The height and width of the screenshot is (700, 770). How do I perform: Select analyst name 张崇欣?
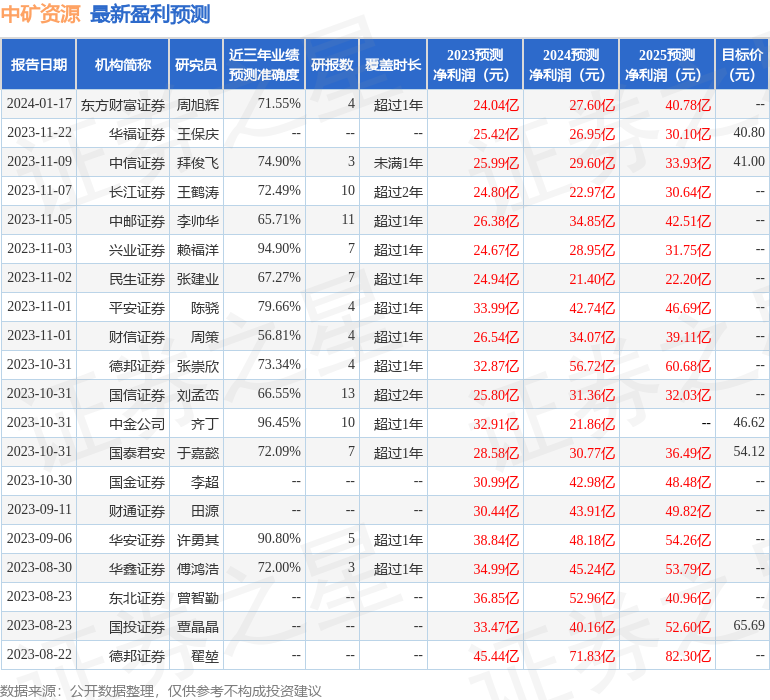point(197,366)
